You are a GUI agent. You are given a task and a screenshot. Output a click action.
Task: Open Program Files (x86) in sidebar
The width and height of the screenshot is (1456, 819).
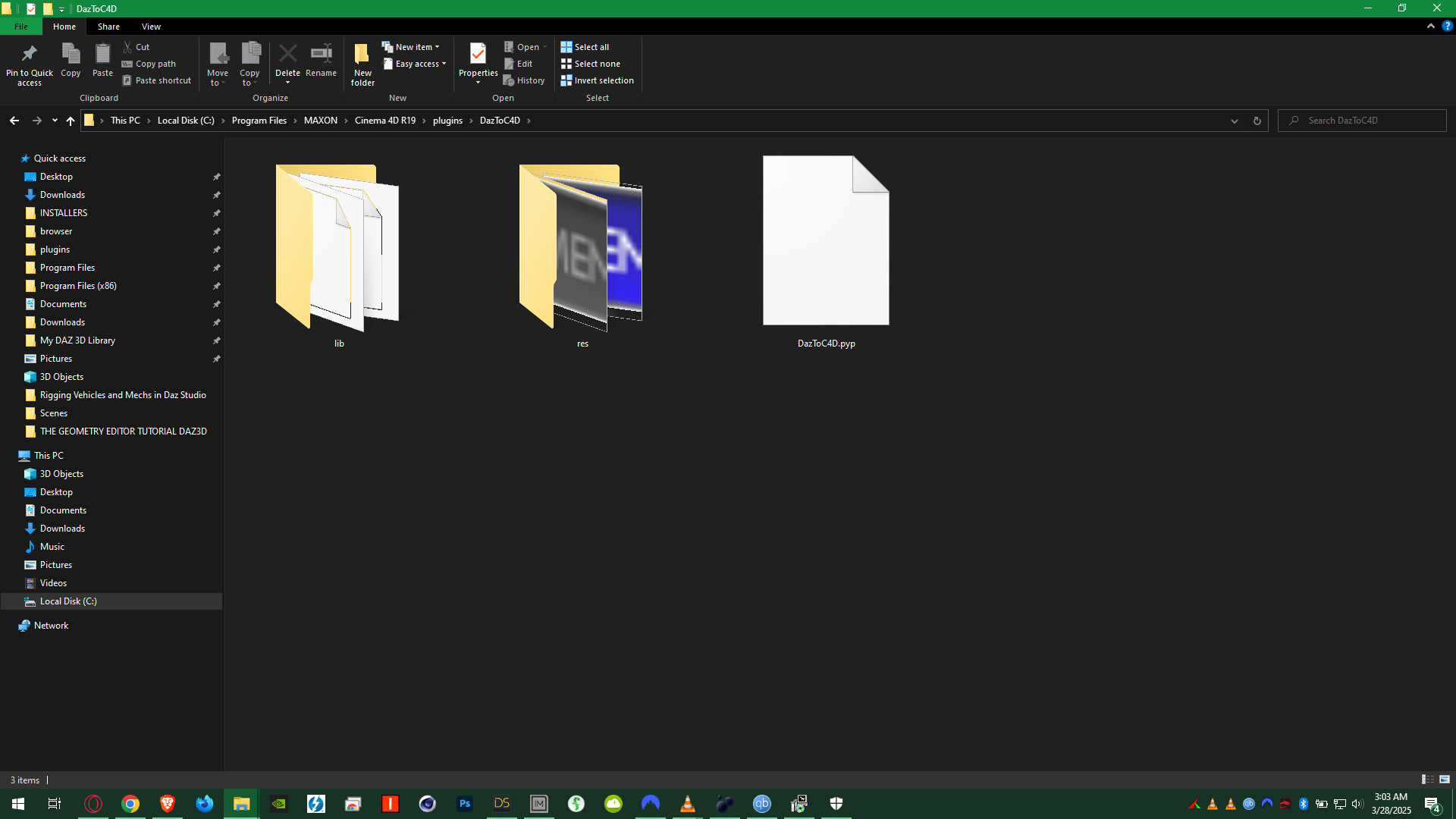coord(78,286)
